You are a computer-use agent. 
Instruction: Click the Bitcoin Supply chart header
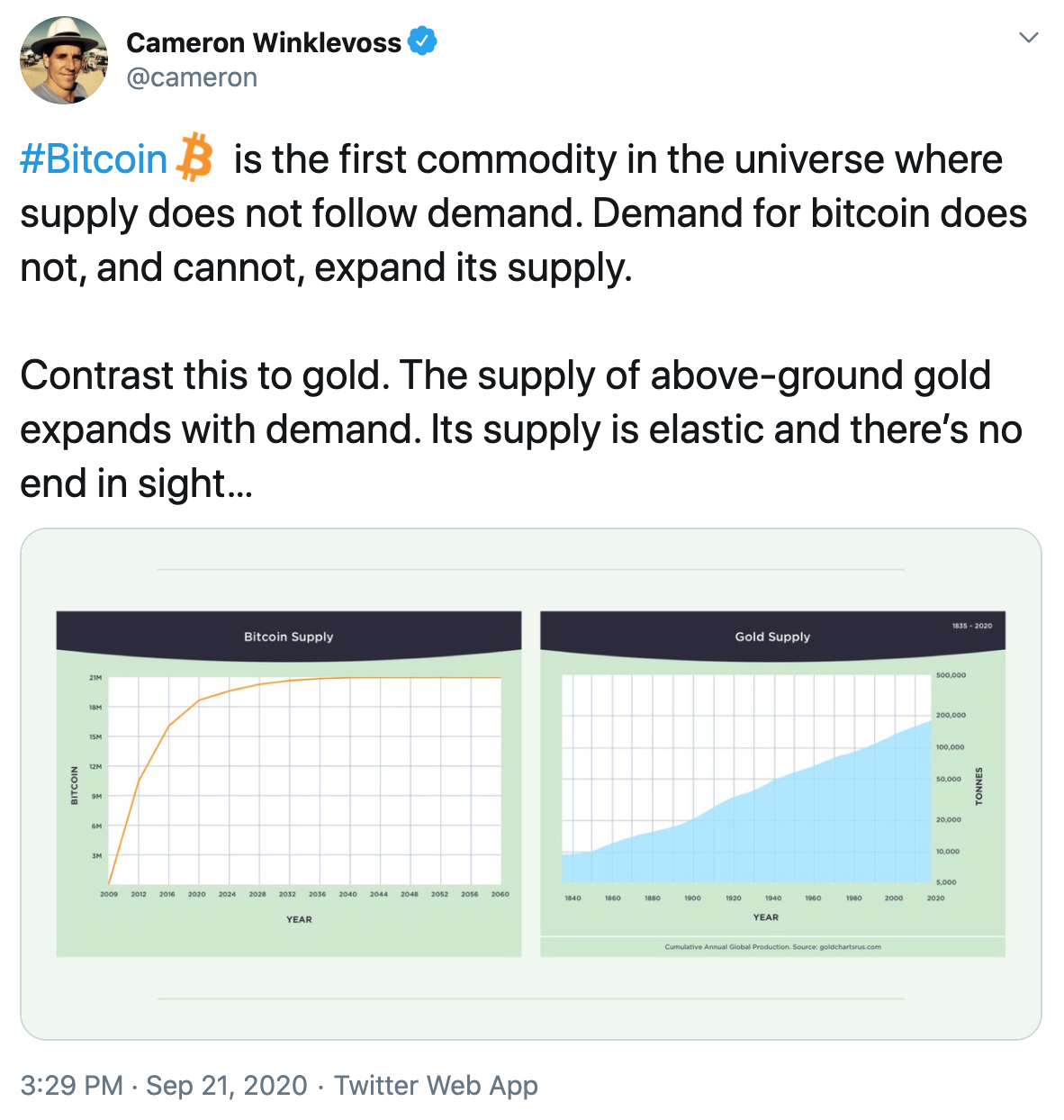pyautogui.click(x=287, y=636)
